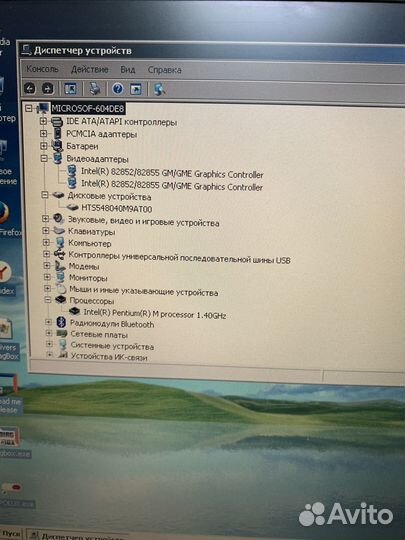Screen dimensions: 405x540
Task: Click the Клавиатуры keyboard icon
Action: click(59, 230)
